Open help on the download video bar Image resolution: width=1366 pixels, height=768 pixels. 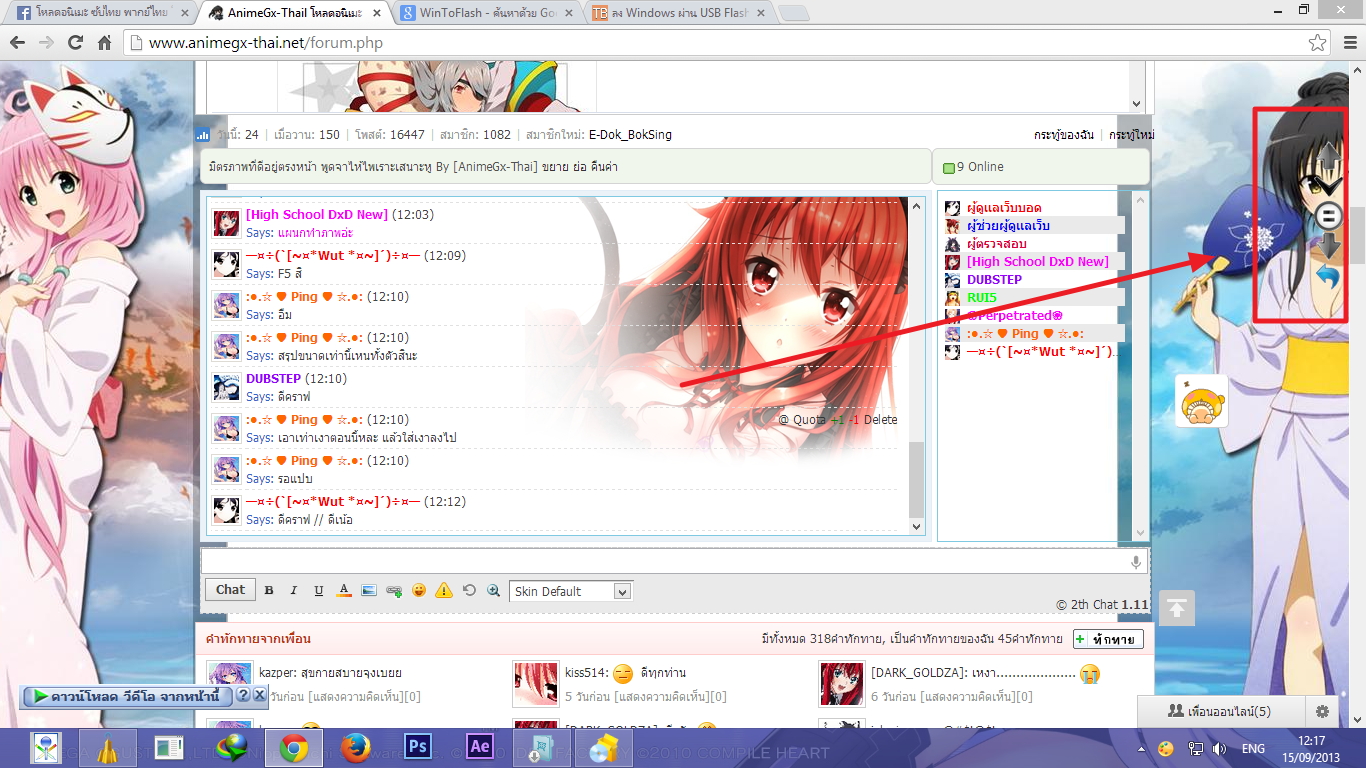tap(242, 695)
